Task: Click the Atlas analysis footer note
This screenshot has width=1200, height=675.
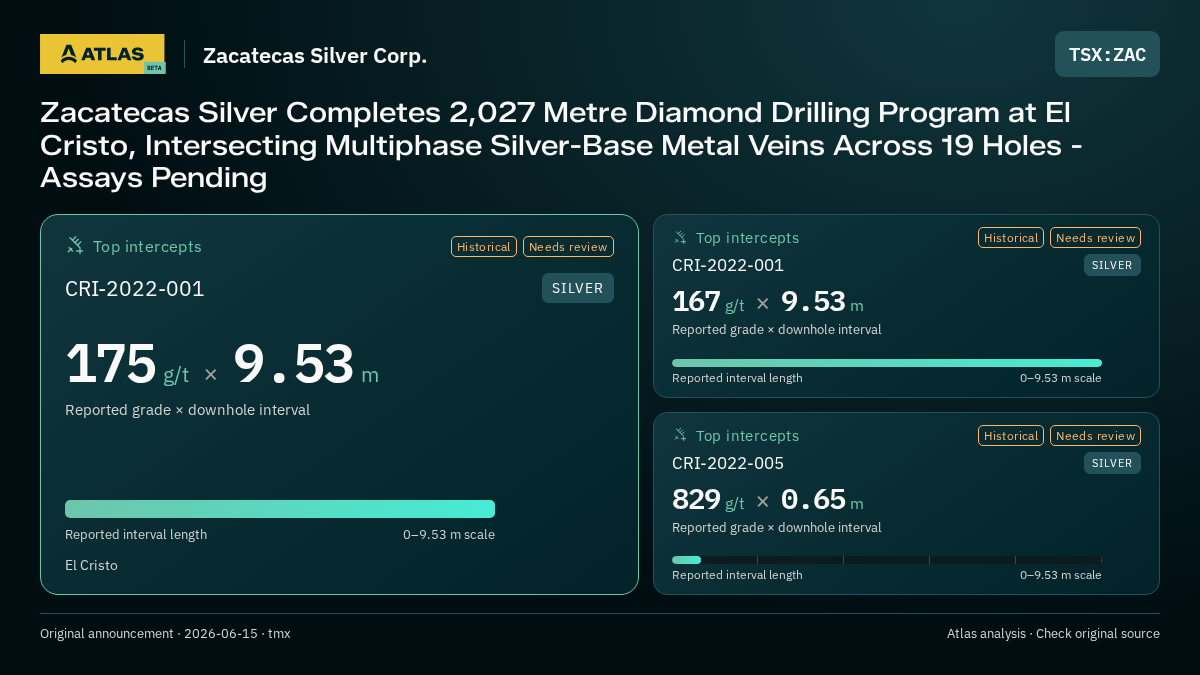Action: click(1053, 633)
